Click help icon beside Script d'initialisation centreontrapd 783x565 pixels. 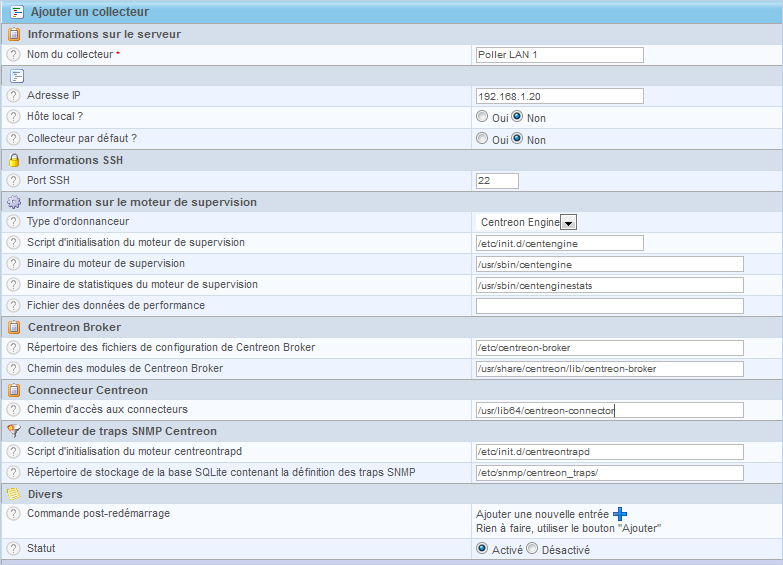pyautogui.click(x=13, y=451)
